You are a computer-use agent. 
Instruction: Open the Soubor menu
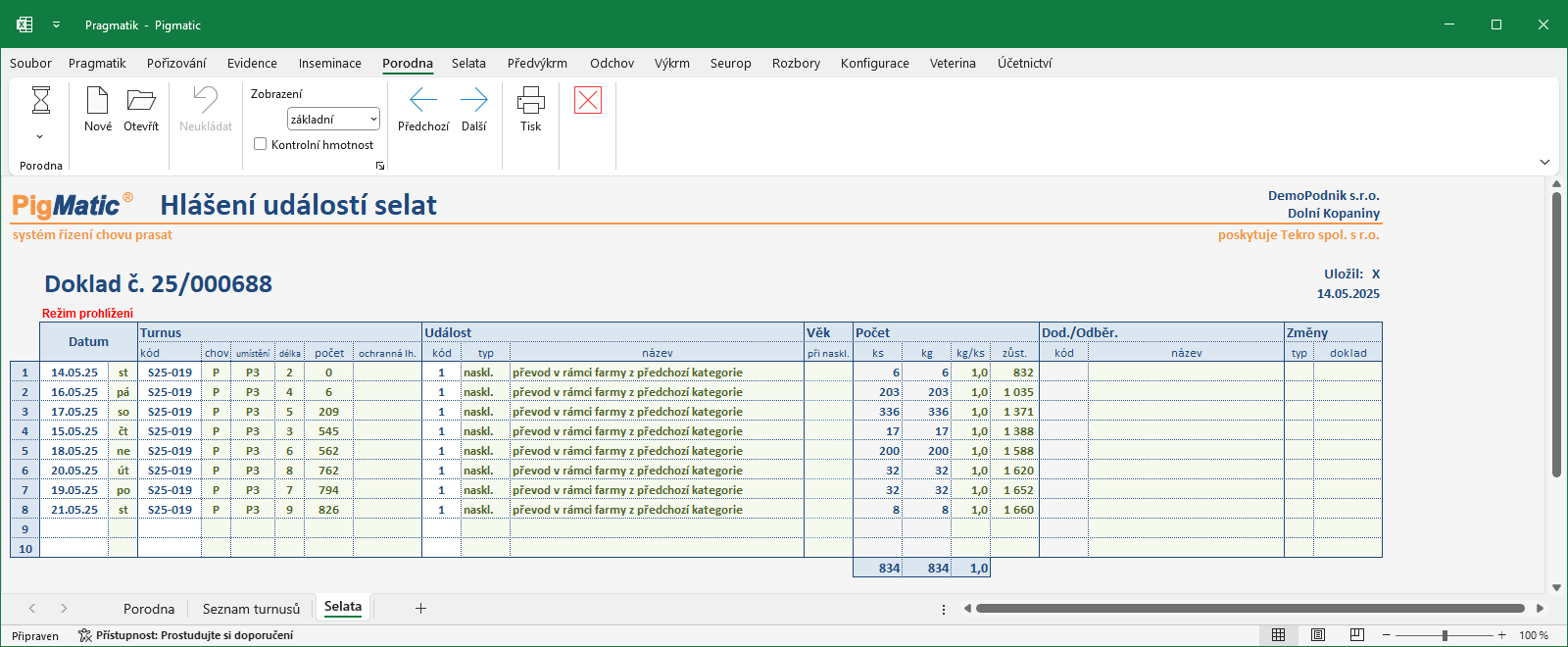pos(30,63)
